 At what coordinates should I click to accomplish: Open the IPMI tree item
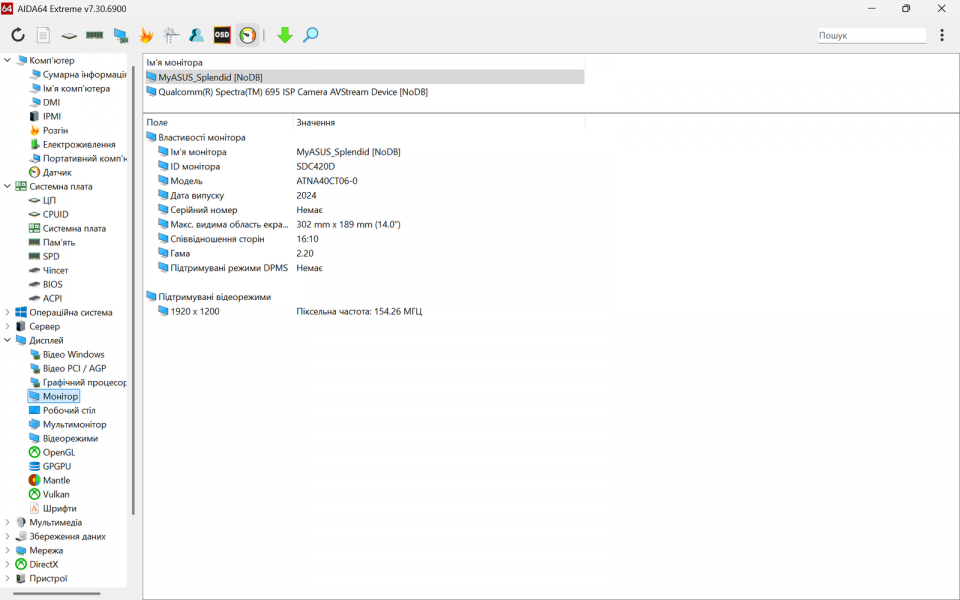pyautogui.click(x=45, y=116)
